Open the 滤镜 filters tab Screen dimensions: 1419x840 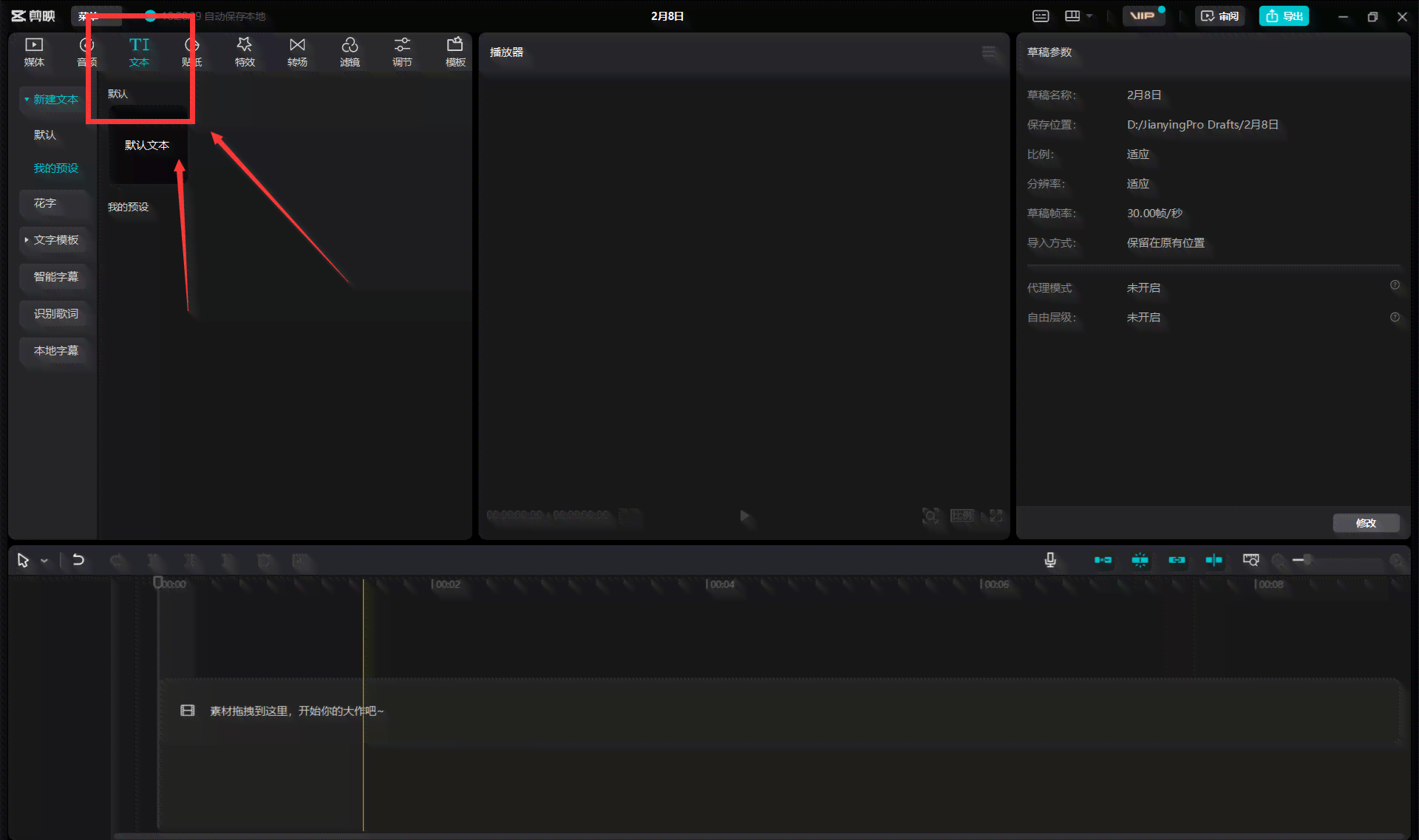350,52
